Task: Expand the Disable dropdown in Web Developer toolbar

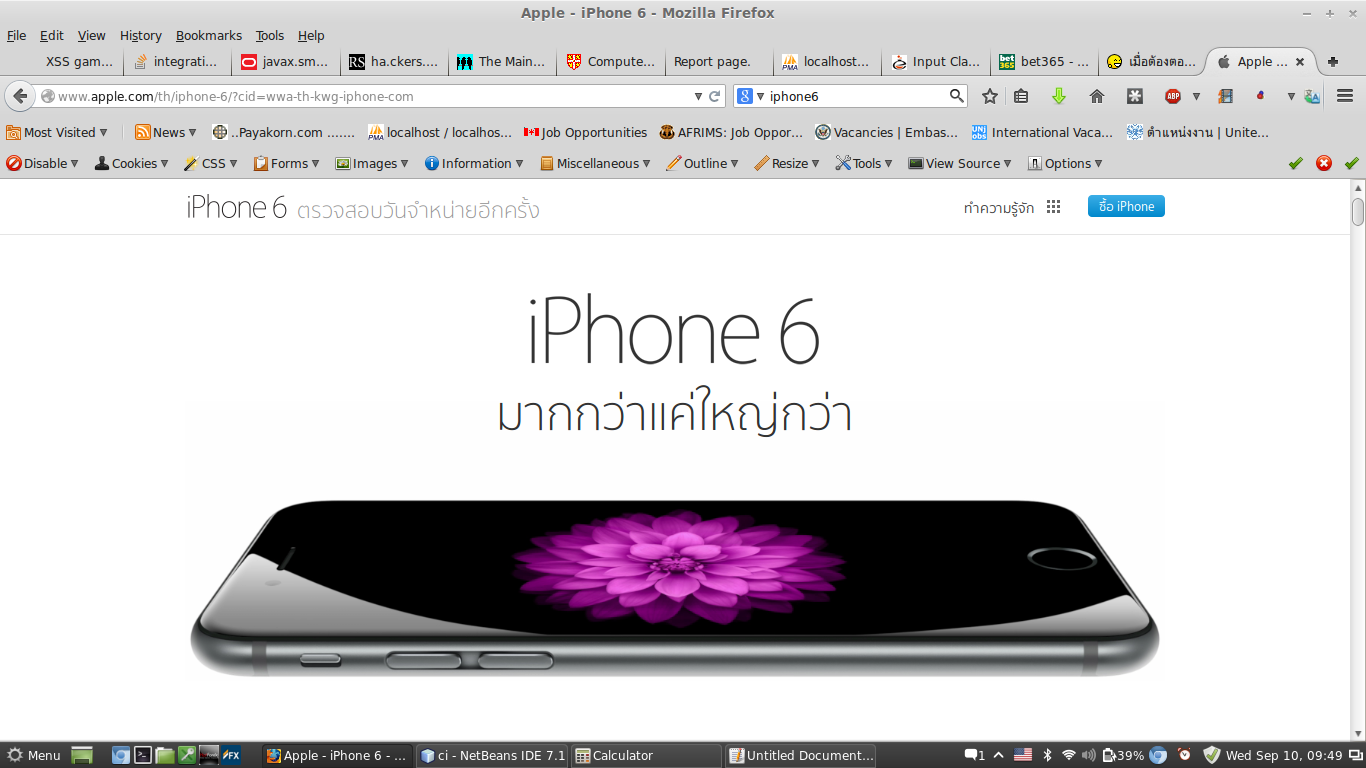Action: [42, 163]
